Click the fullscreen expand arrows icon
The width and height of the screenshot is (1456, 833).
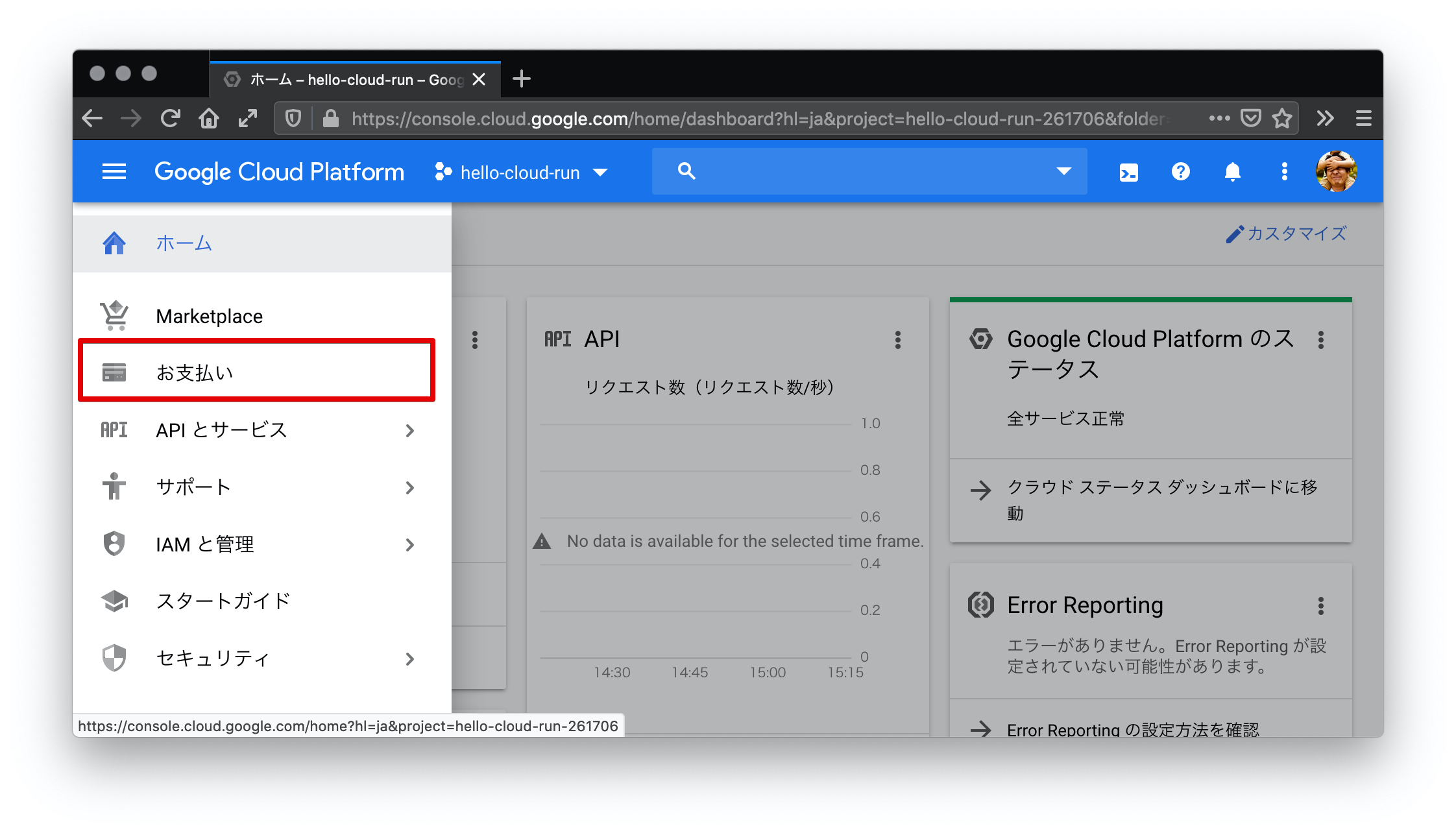click(x=248, y=118)
